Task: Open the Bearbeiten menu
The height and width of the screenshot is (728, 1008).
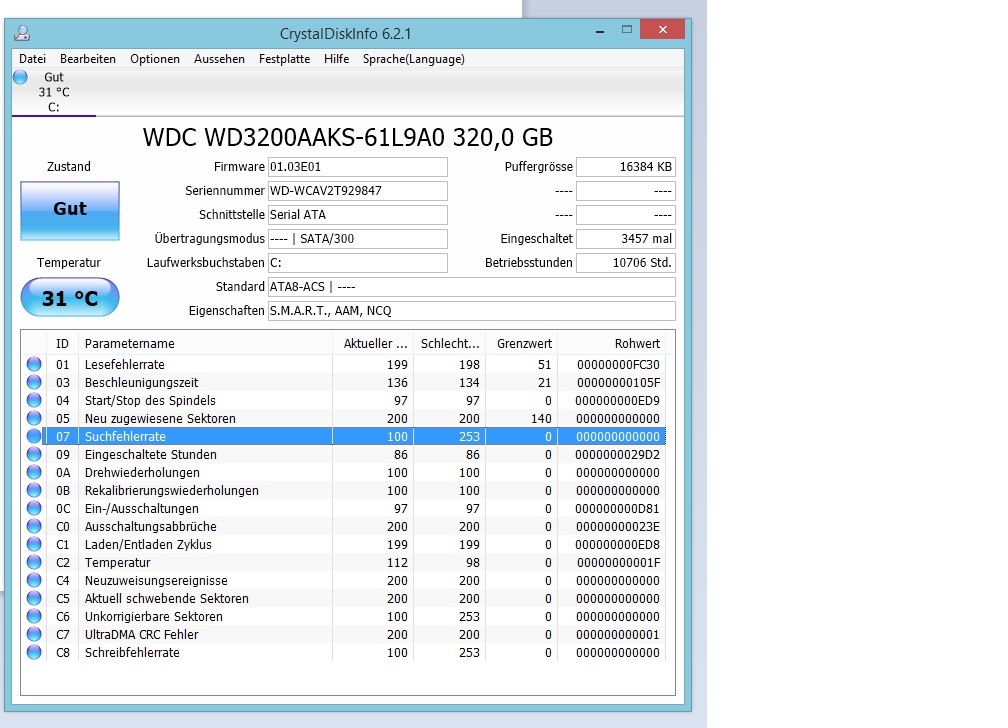Action: coord(88,59)
